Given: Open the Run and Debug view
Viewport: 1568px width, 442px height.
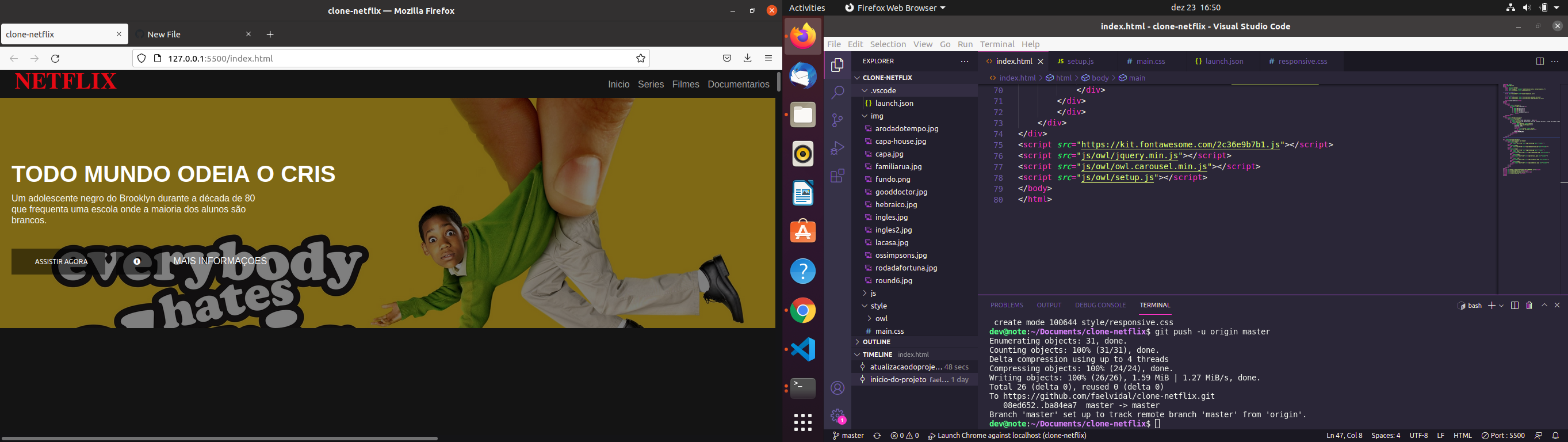Looking at the screenshot, I should [837, 148].
